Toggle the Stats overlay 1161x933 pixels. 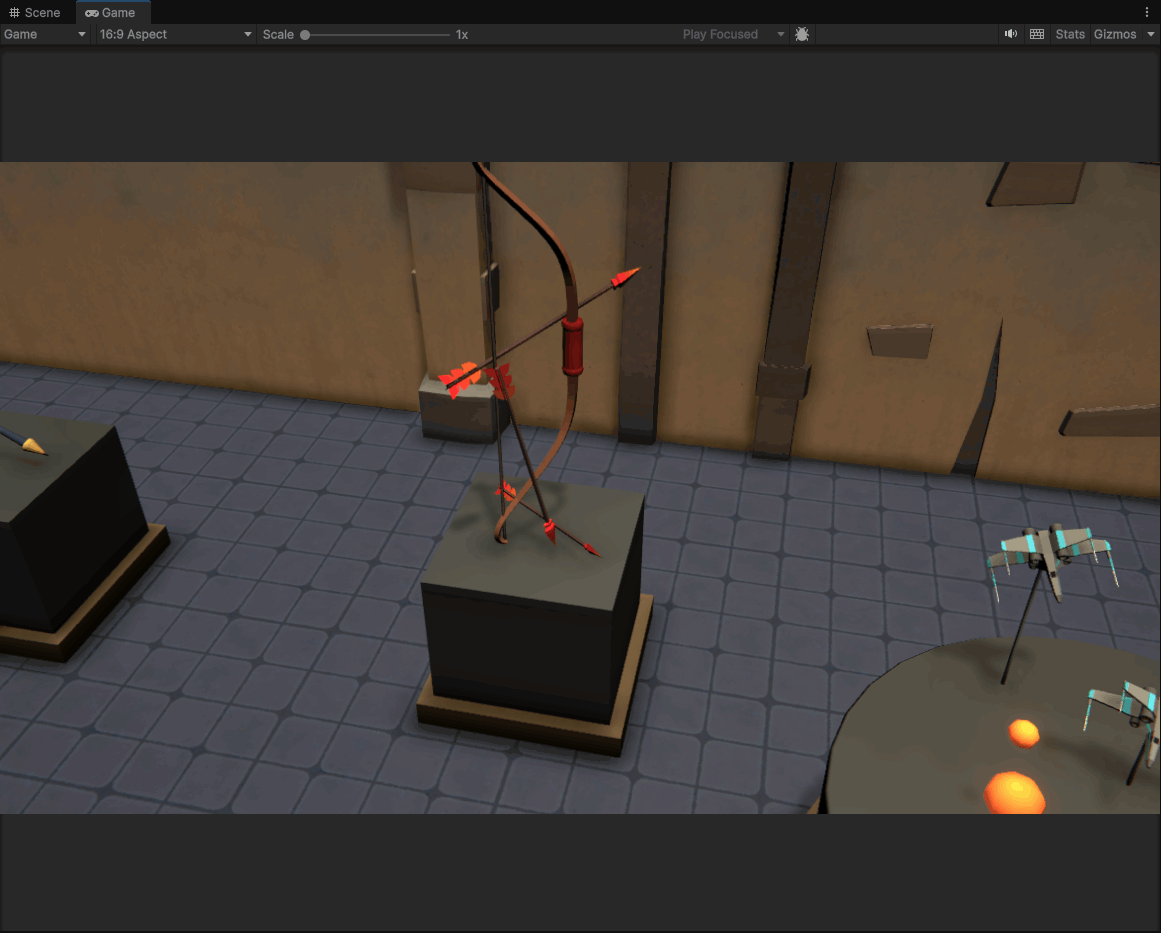coord(1070,34)
